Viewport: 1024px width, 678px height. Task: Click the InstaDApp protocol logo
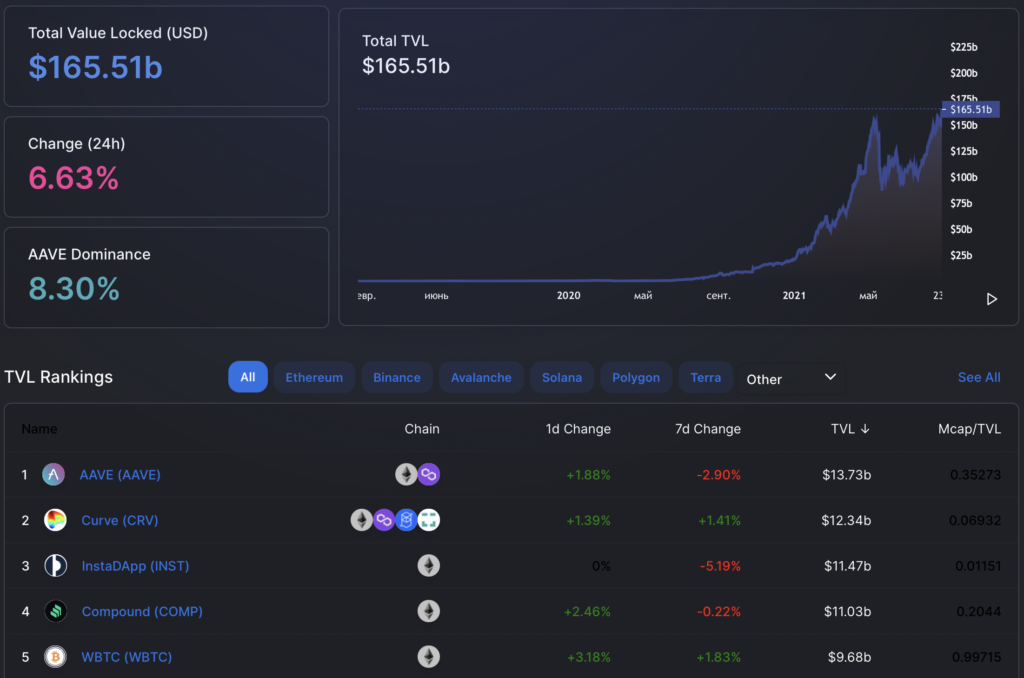pos(53,565)
